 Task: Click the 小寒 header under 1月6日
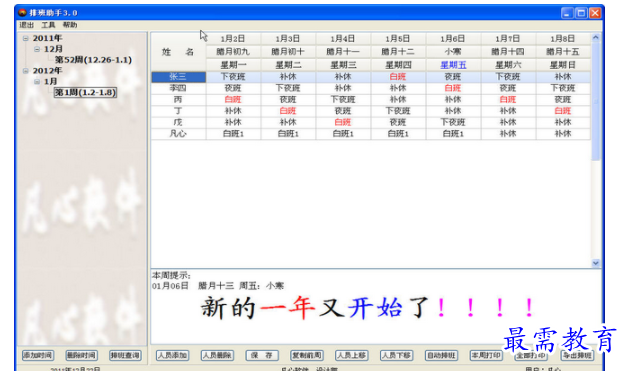pos(453,52)
